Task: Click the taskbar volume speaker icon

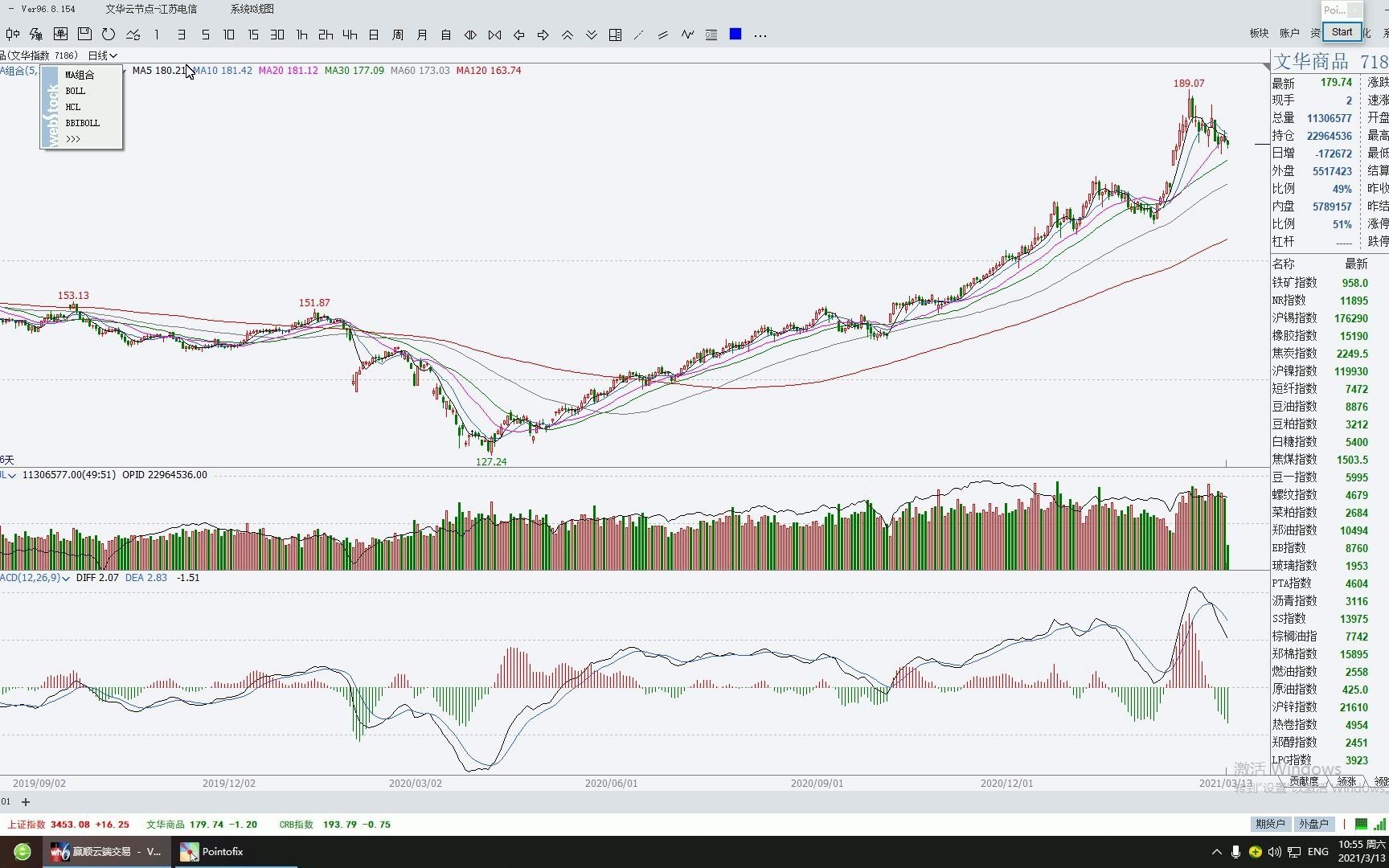Action: click(x=1275, y=852)
